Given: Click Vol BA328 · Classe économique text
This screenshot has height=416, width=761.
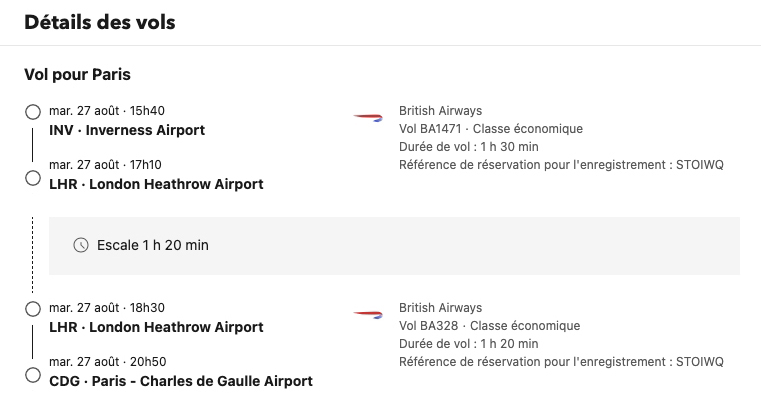Looking at the screenshot, I should [489, 326].
